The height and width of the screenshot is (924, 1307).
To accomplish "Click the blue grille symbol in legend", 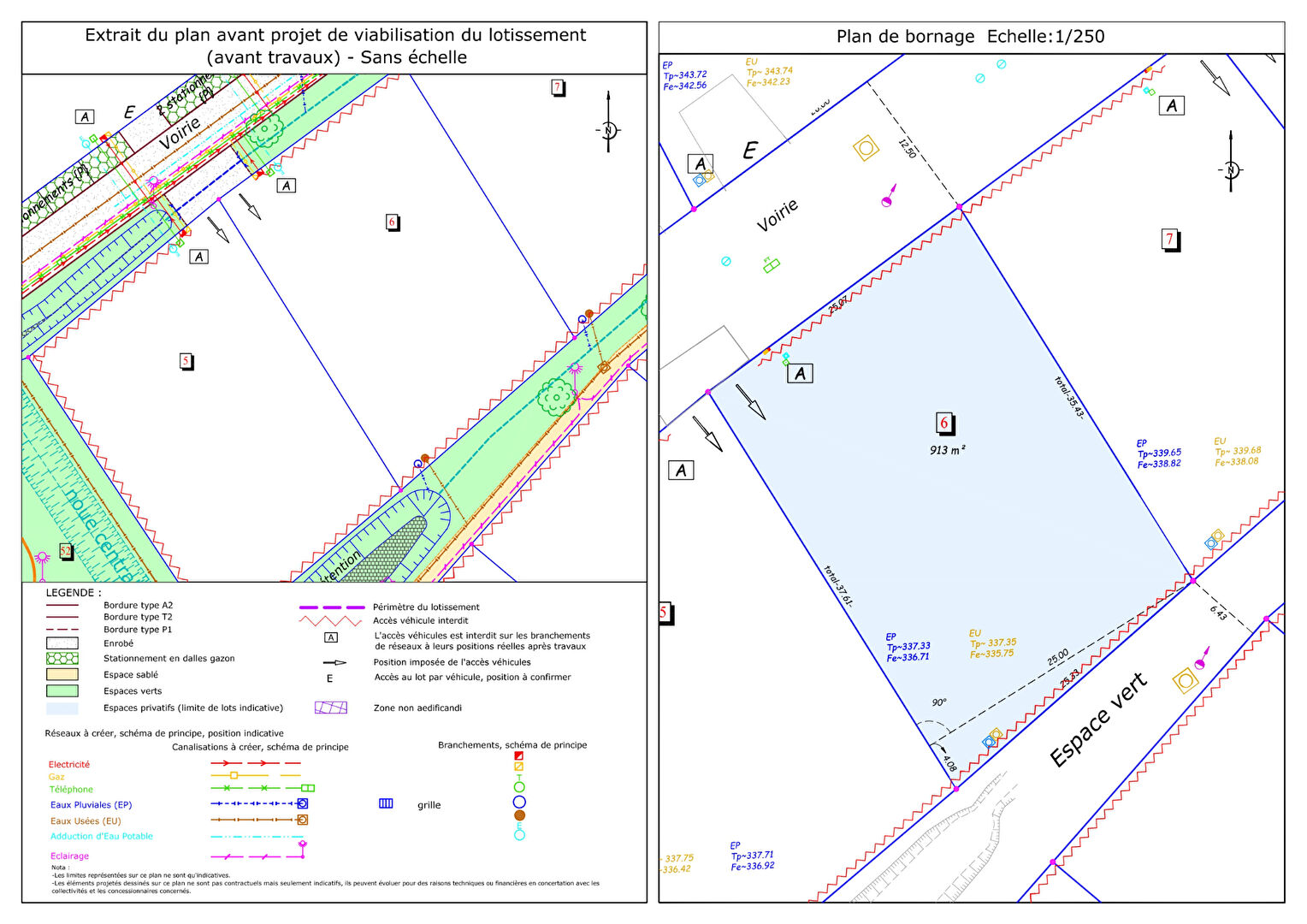I will click(386, 803).
